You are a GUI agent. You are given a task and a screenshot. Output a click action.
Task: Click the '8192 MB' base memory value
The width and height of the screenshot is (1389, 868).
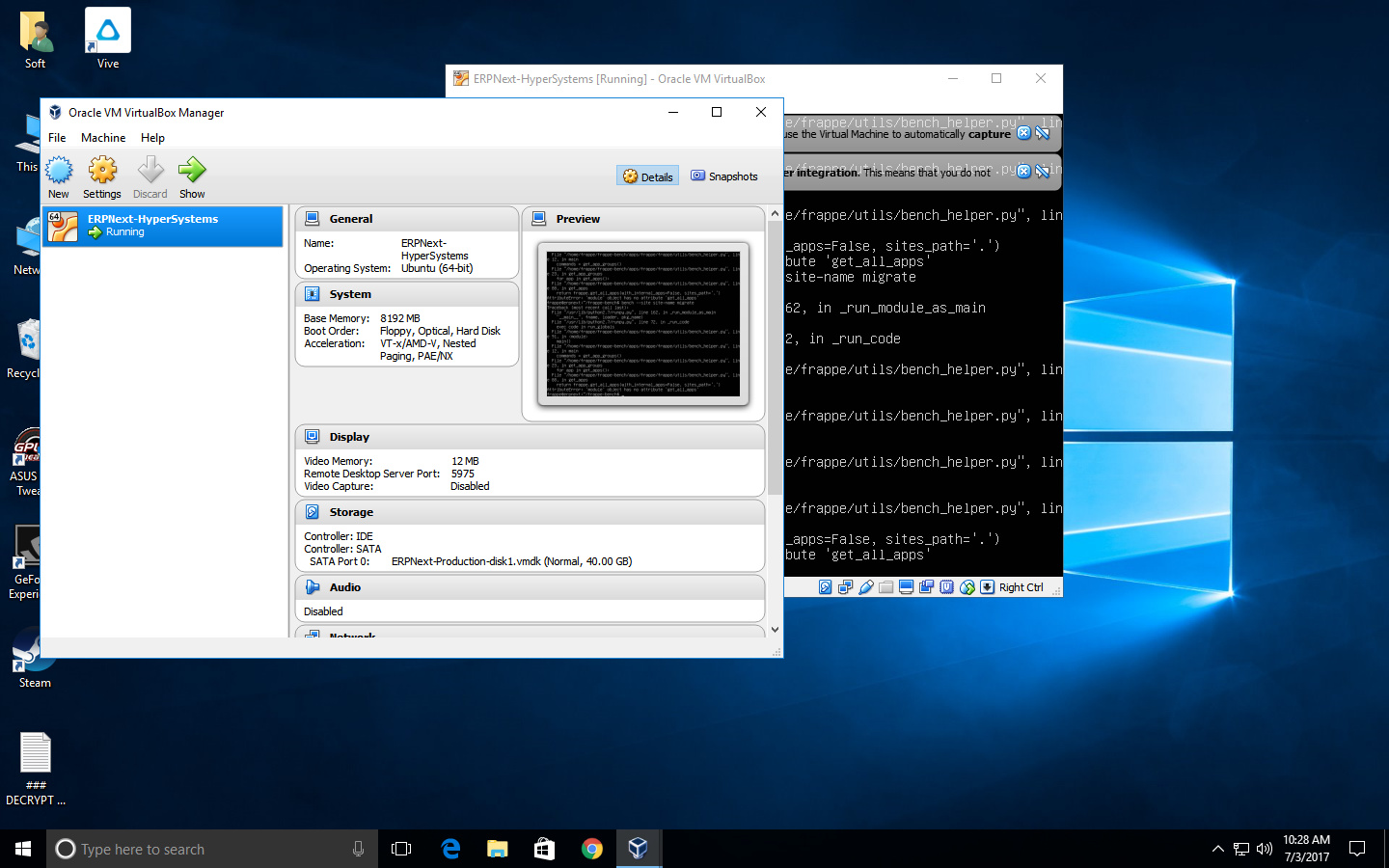pyautogui.click(x=399, y=318)
